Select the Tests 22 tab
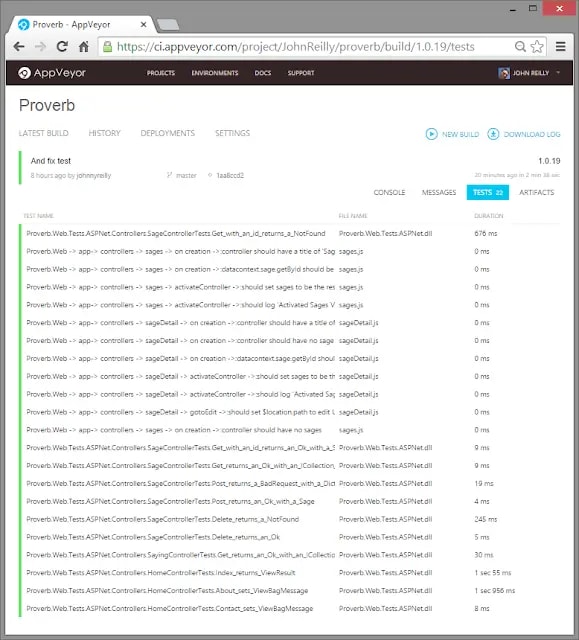Image resolution: width=579 pixels, height=640 pixels. point(488,192)
